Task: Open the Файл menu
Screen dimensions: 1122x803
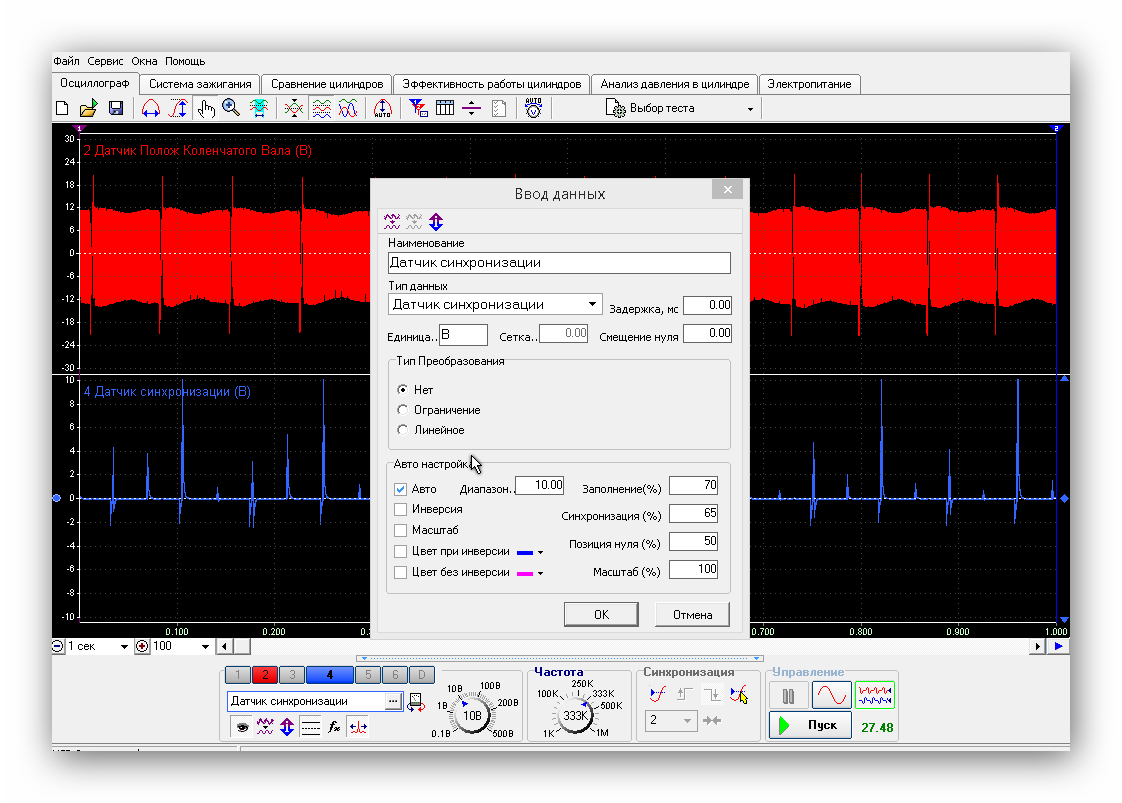Action: [x=67, y=62]
